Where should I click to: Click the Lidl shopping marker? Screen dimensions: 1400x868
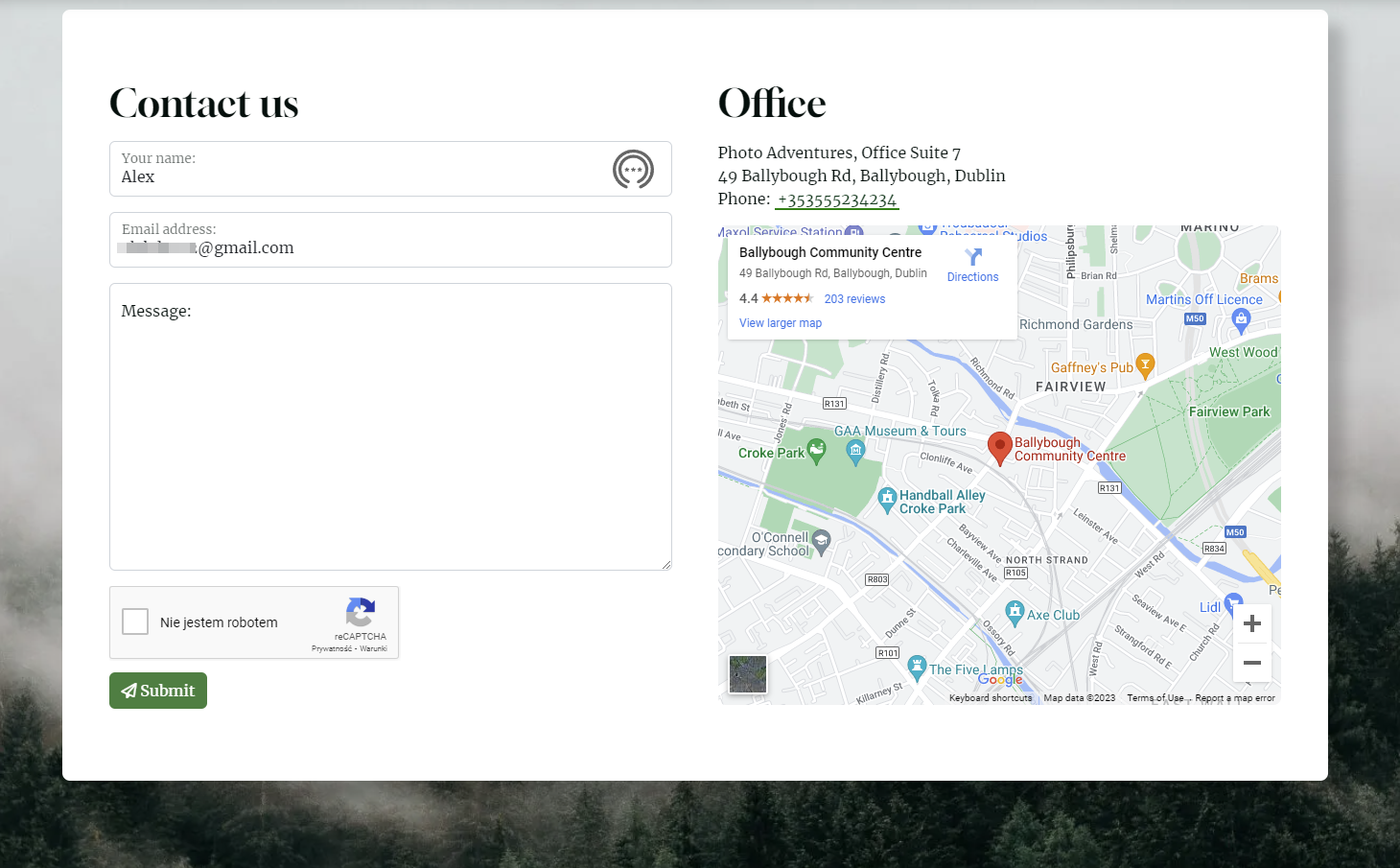tap(1233, 604)
